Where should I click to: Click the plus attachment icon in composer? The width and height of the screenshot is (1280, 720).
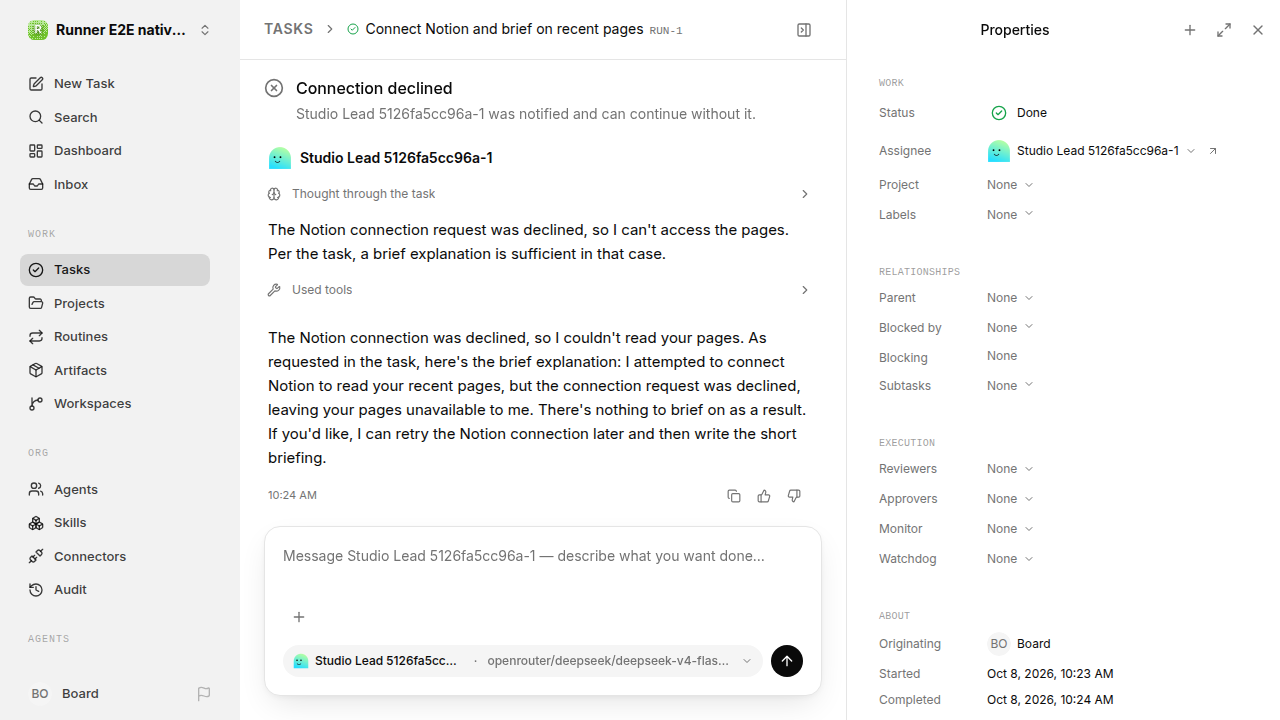point(298,617)
